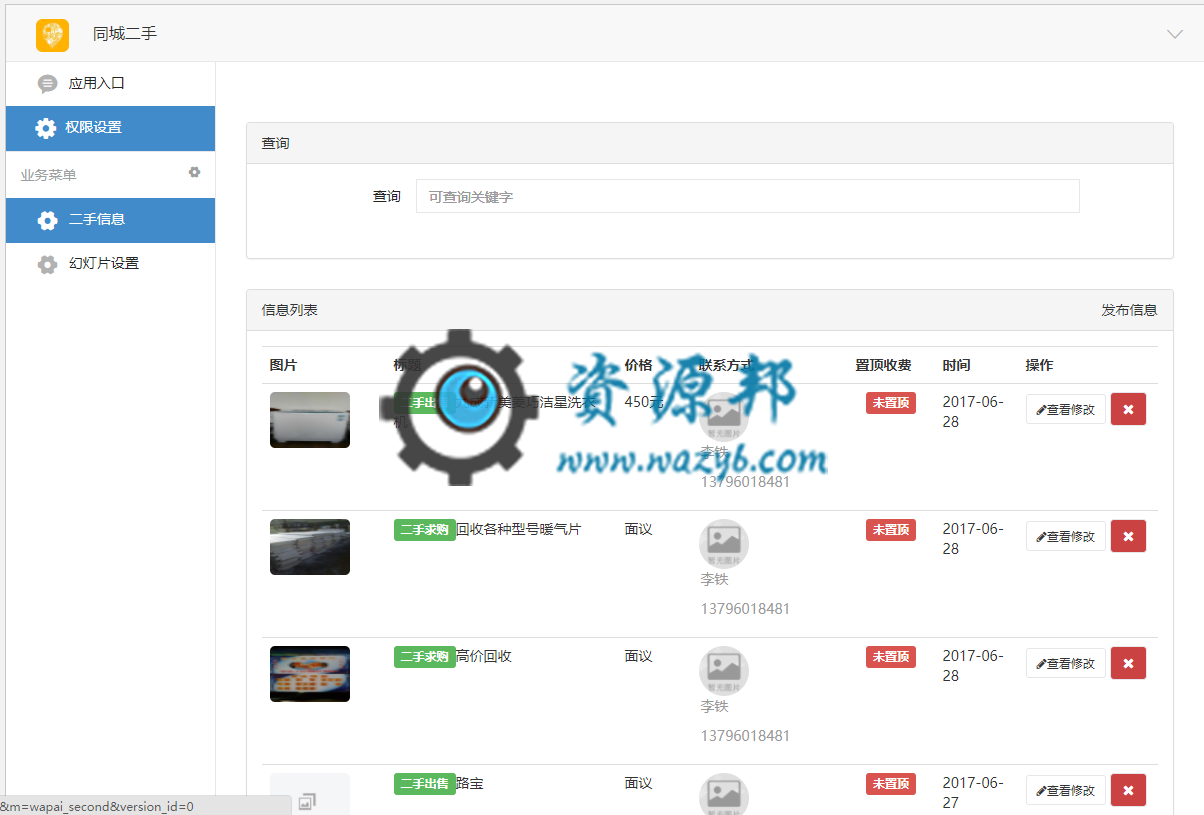Click contact avatar in 回收各种型号暖气片 row
The width and height of the screenshot is (1204, 815).
(724, 544)
